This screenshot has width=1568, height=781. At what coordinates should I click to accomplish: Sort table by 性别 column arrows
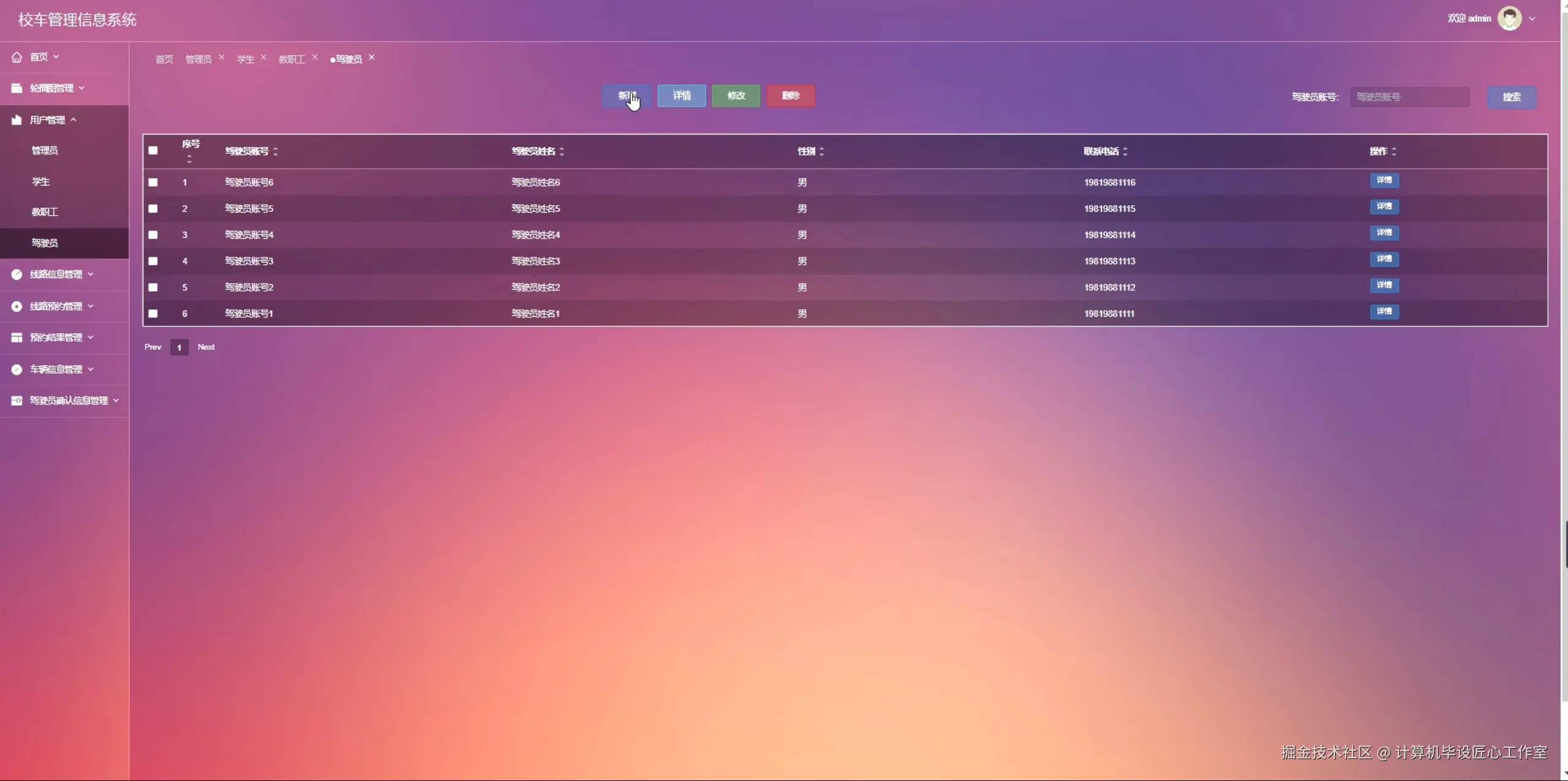pos(821,151)
